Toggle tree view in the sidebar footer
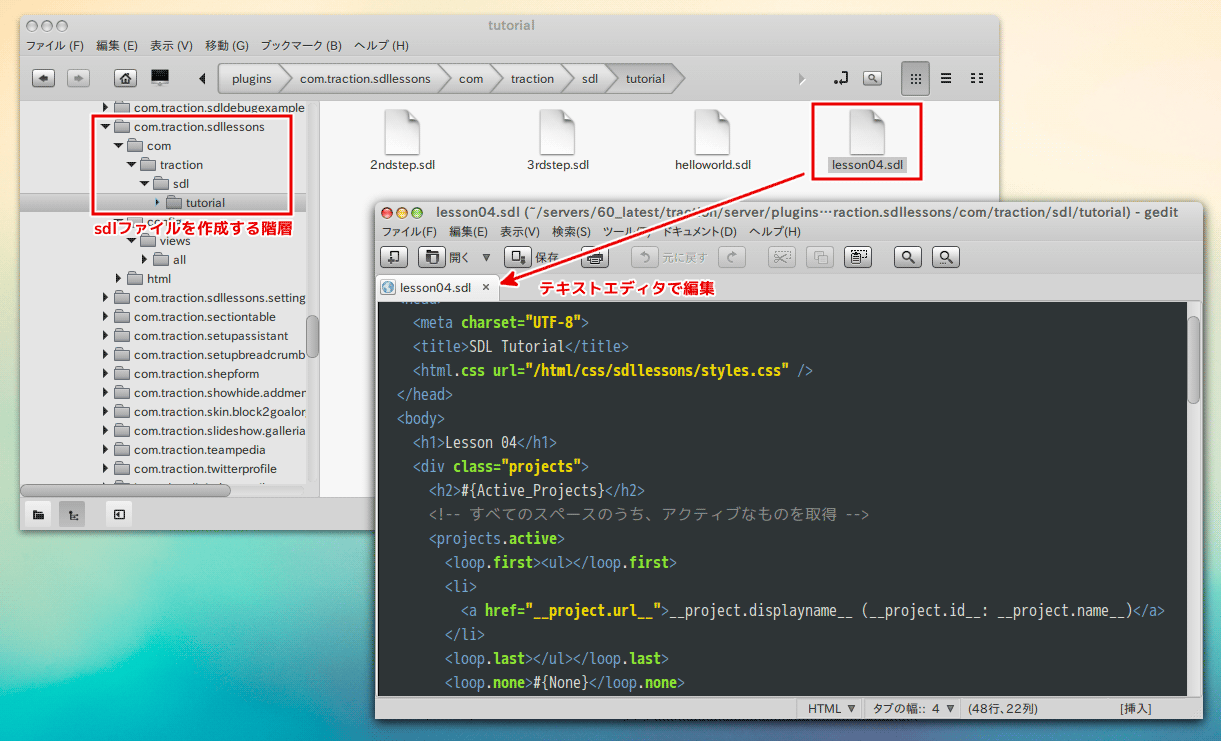This screenshot has width=1221, height=741. pos(72,514)
